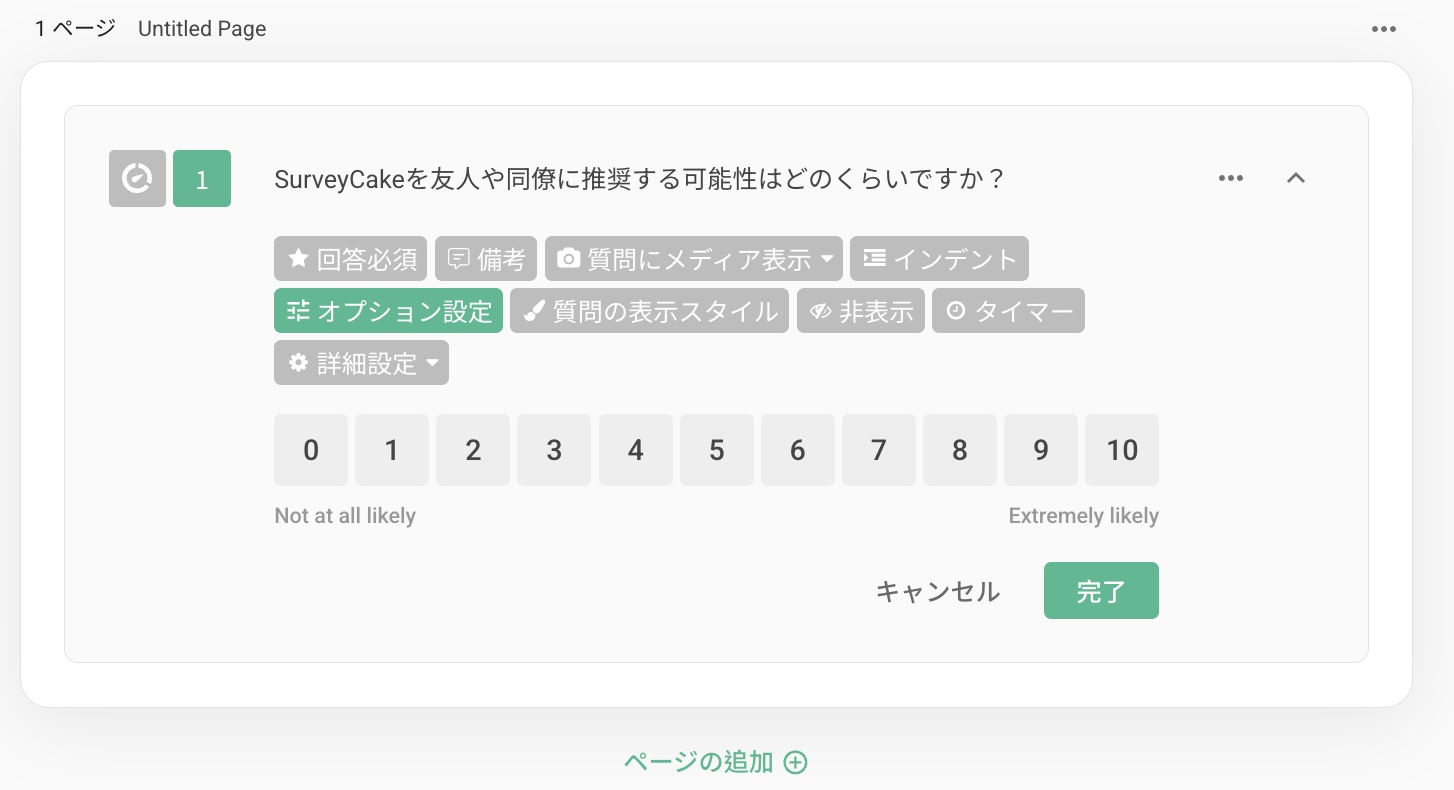Open 質問の表示スタイル display style settings
This screenshot has width=1454, height=790.
[650, 311]
